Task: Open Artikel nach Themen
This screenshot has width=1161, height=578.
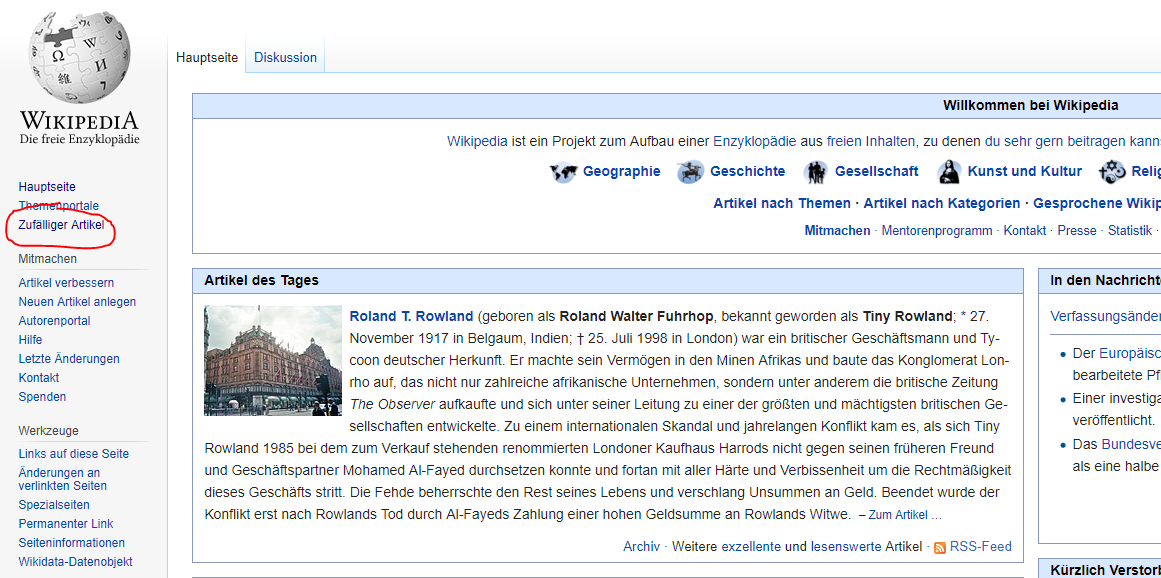Action: (x=782, y=203)
